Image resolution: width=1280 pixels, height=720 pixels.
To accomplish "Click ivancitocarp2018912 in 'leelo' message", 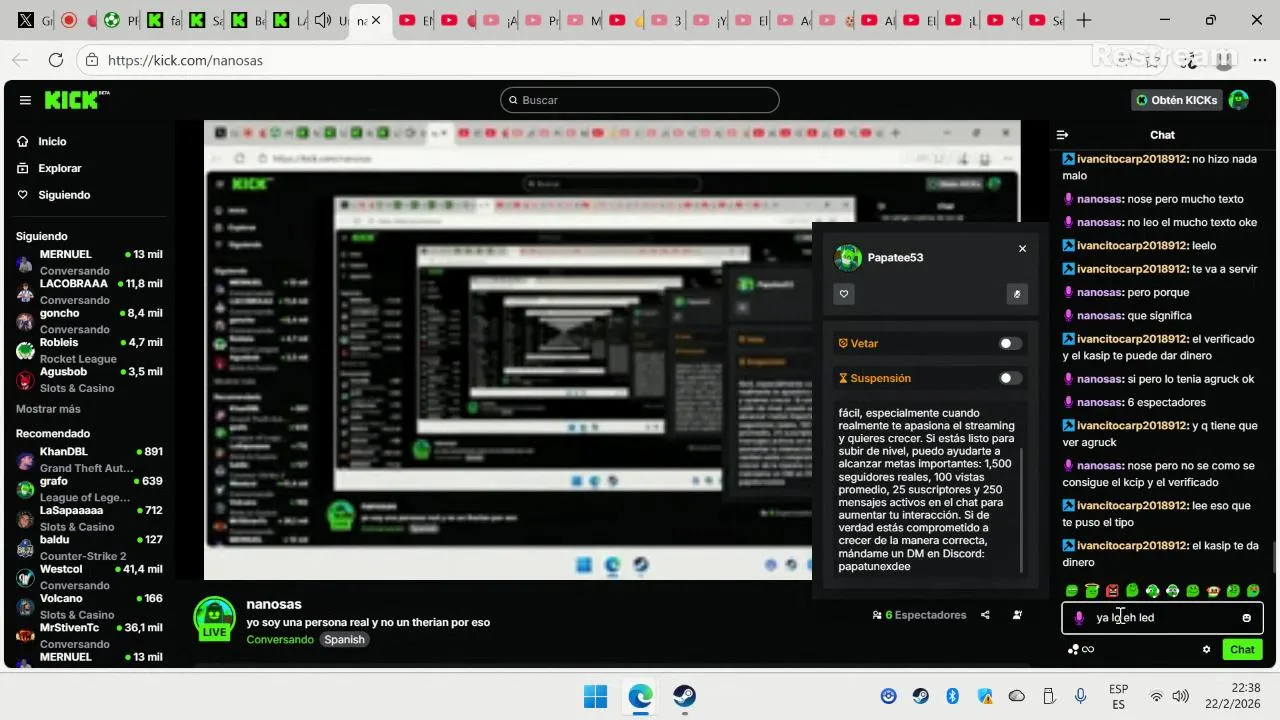I will click(x=1132, y=245).
